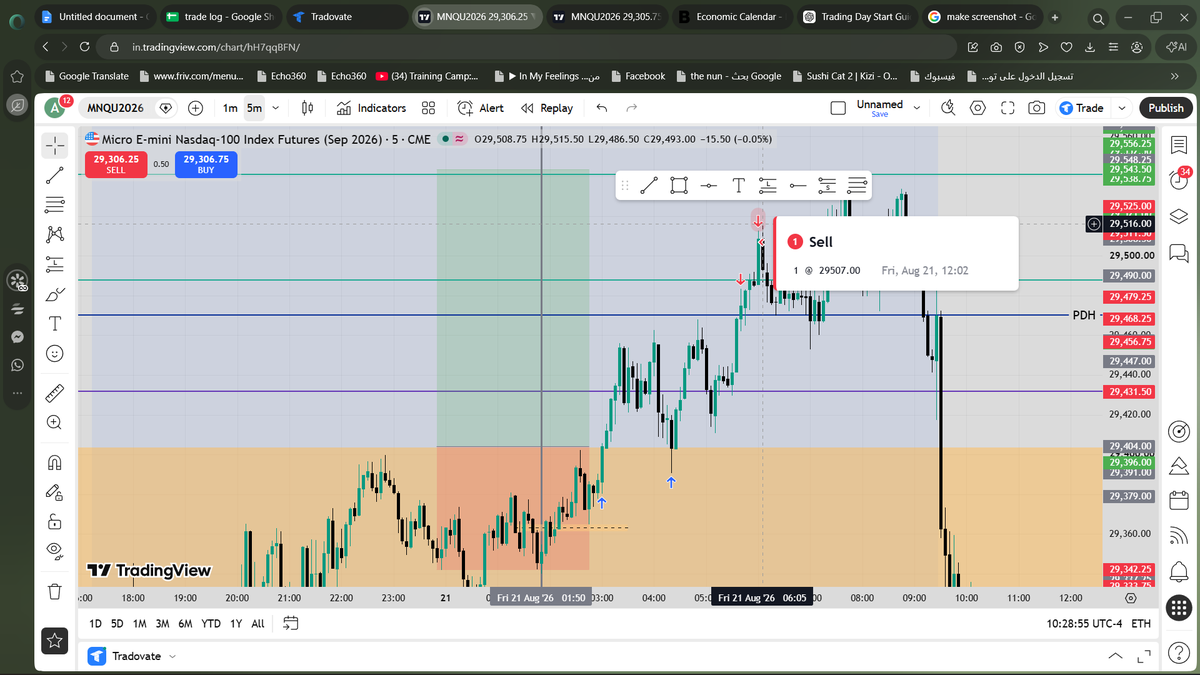Open the target/screener icon in right sidebar
Image resolution: width=1200 pixels, height=675 pixels.
pos(1179,431)
